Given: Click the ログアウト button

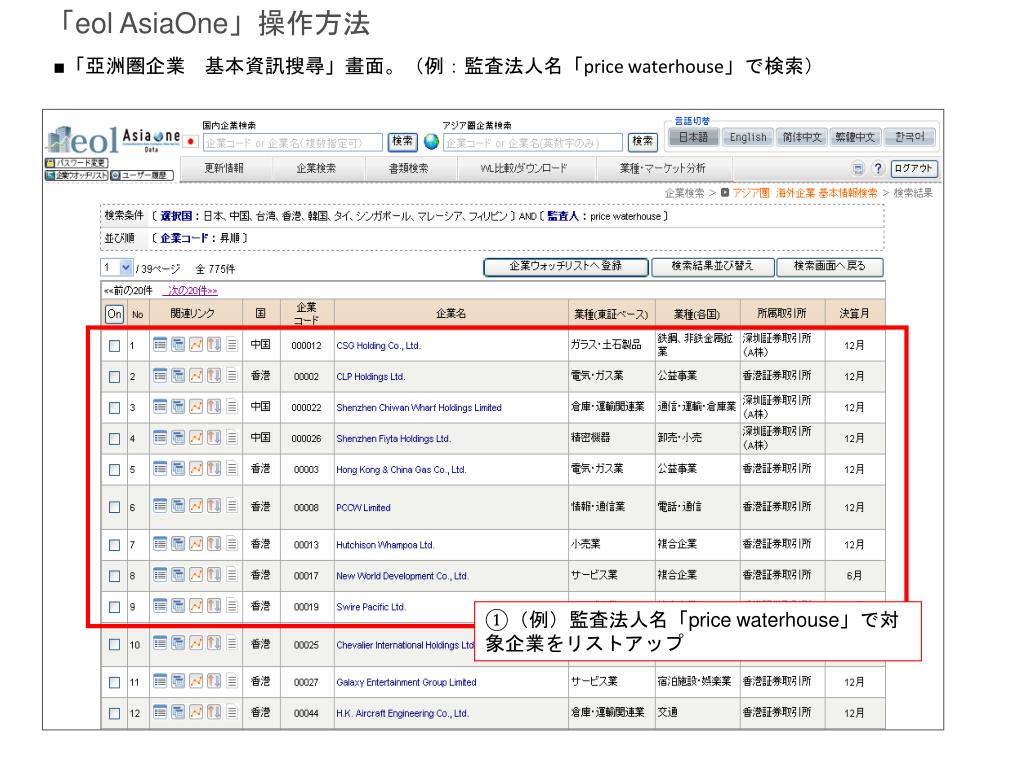Looking at the screenshot, I should (914, 168).
